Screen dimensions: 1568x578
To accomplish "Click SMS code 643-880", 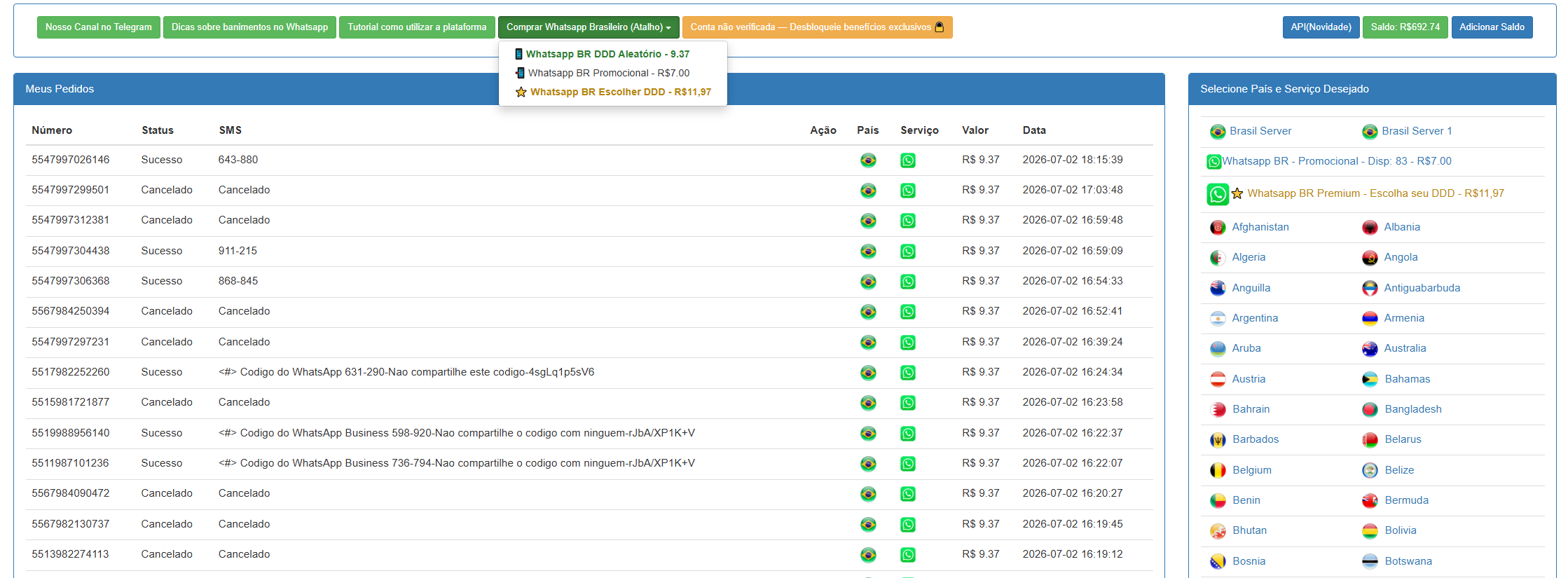I will point(238,160).
